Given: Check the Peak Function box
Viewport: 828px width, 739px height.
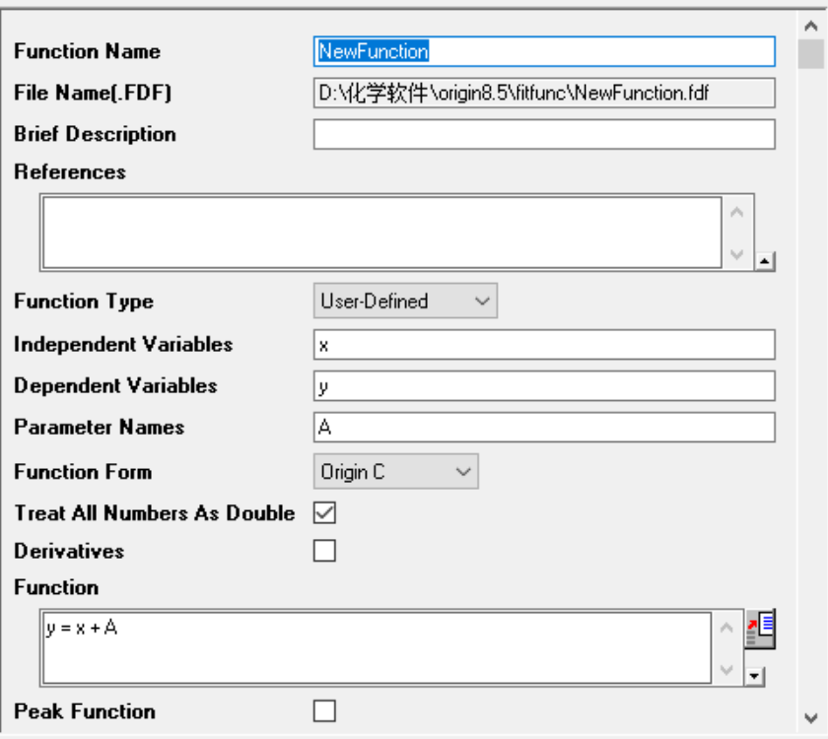Looking at the screenshot, I should click(325, 711).
